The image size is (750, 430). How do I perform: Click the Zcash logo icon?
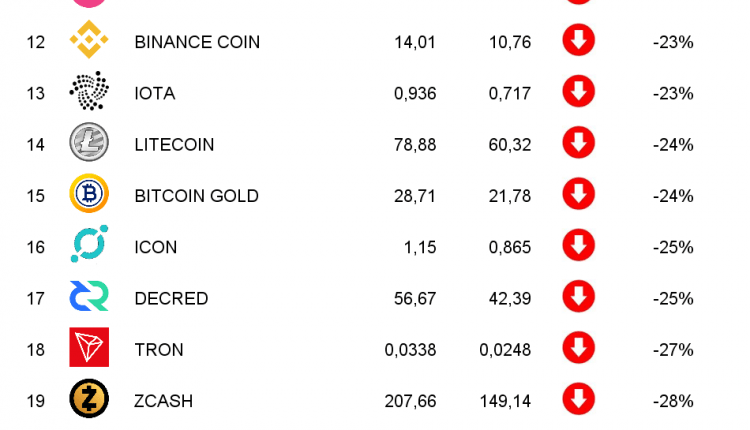coord(89,400)
